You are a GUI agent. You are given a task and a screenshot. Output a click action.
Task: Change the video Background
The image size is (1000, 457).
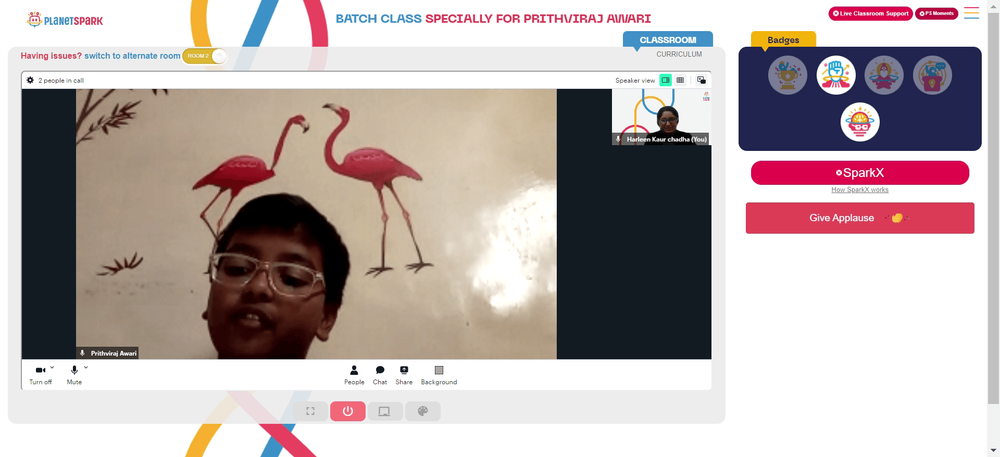tap(439, 375)
